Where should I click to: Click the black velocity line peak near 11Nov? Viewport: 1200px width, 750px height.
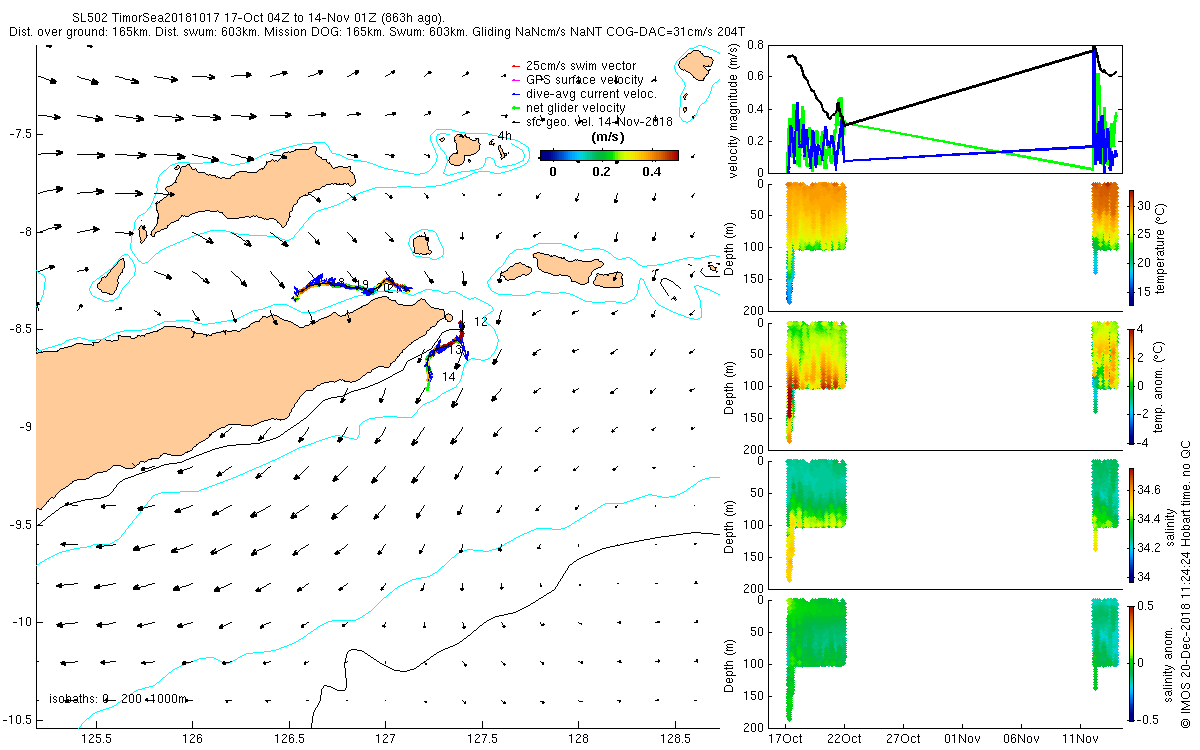pos(1094,48)
